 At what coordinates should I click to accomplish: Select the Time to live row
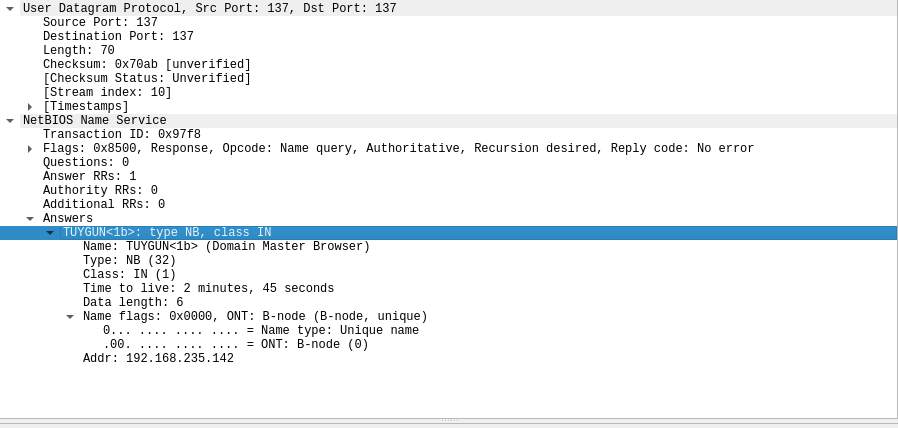tap(208, 288)
